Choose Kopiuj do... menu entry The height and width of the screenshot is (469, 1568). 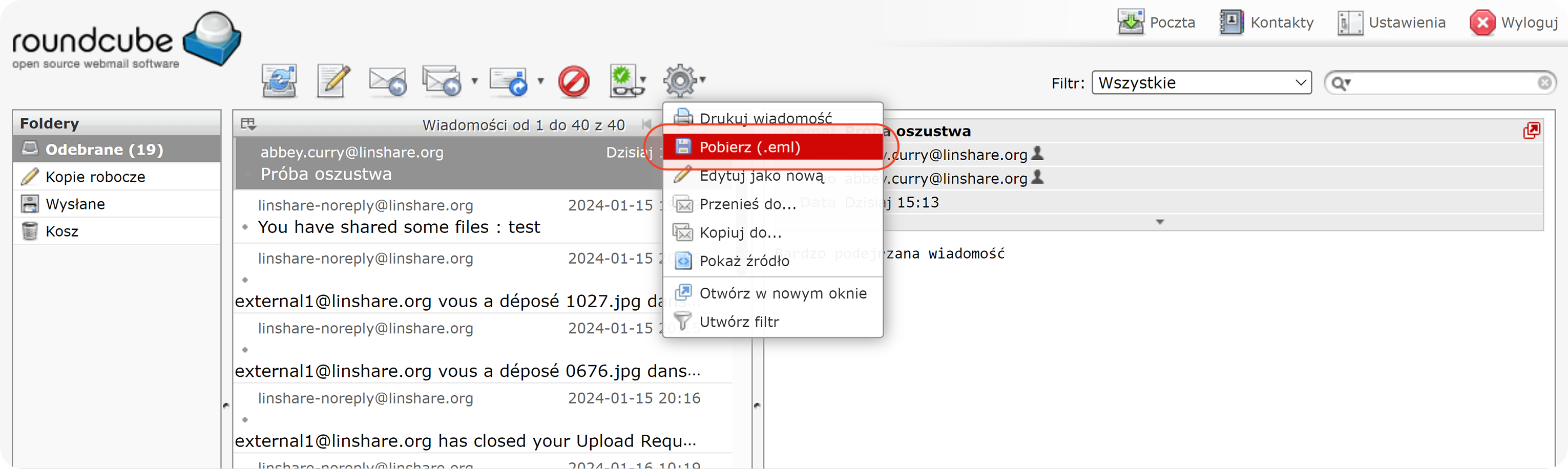[772, 232]
